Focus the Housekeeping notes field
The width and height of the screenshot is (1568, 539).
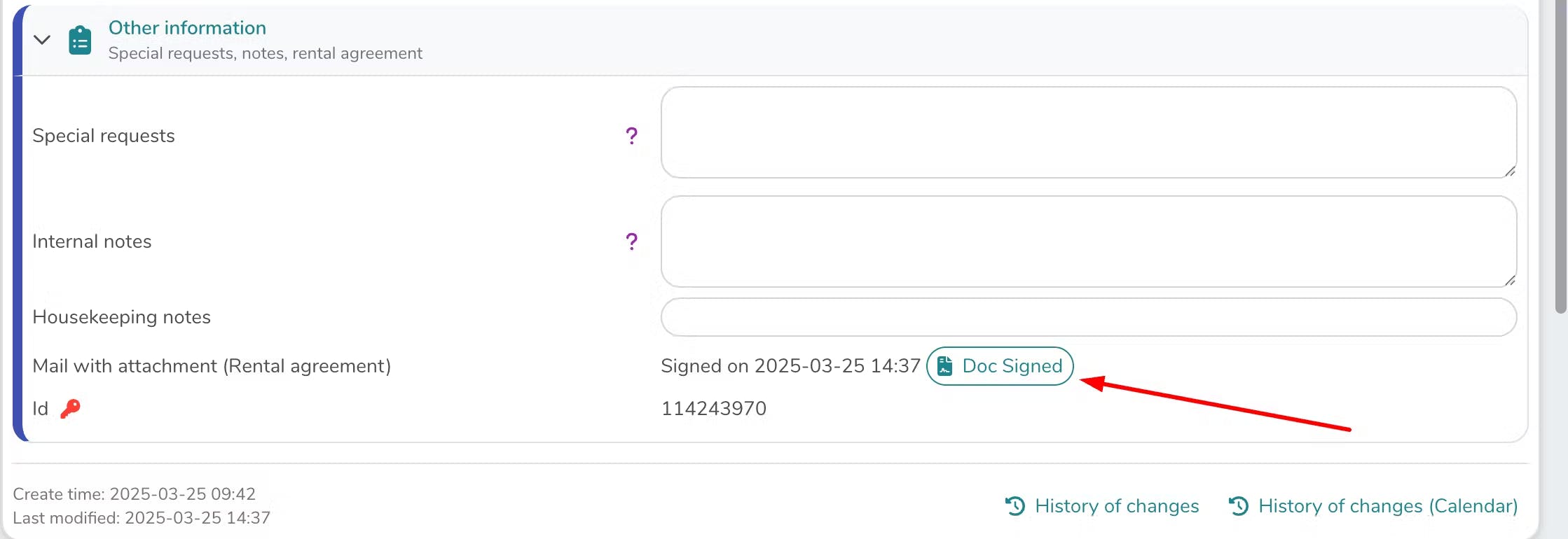pyautogui.click(x=1088, y=317)
